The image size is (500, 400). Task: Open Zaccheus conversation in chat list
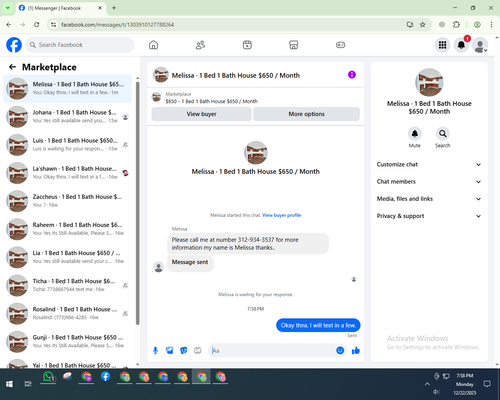67,201
